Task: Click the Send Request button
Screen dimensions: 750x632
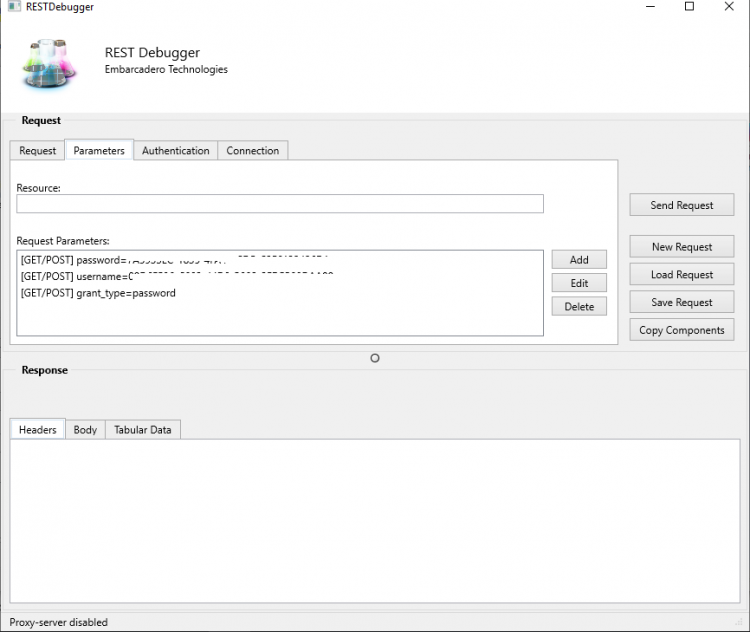Action: click(682, 205)
